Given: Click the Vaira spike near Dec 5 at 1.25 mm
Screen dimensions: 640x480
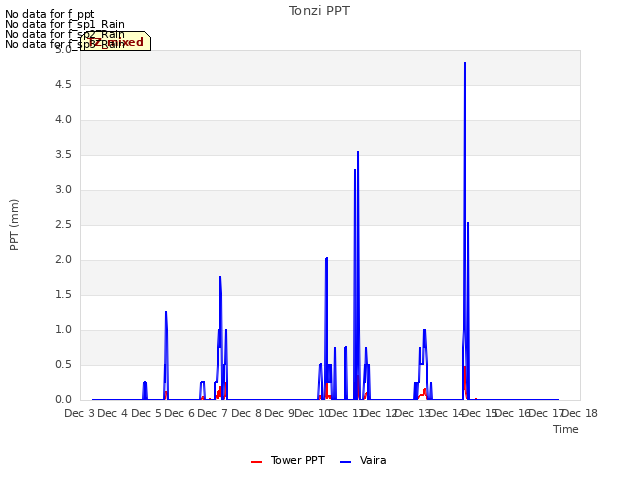Looking at the screenshot, I should click(x=166, y=312).
